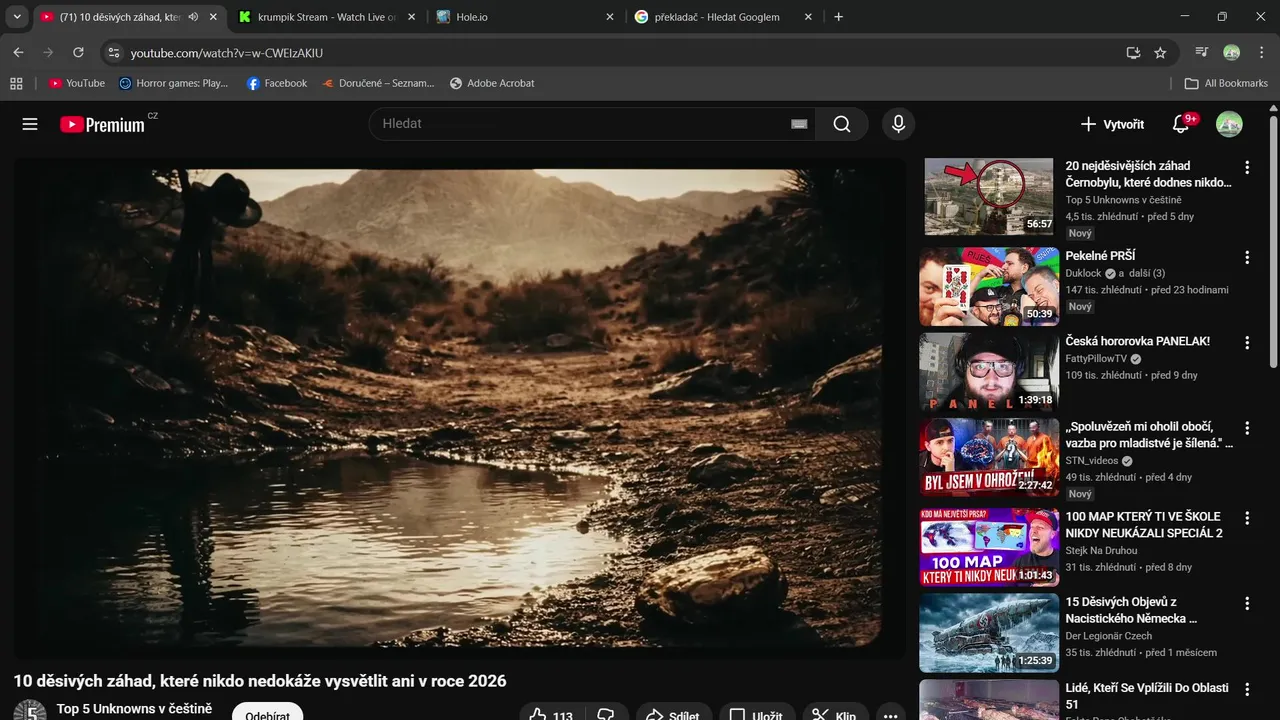Open options menu for Česká hororovka PANELAK

pyautogui.click(x=1246, y=343)
